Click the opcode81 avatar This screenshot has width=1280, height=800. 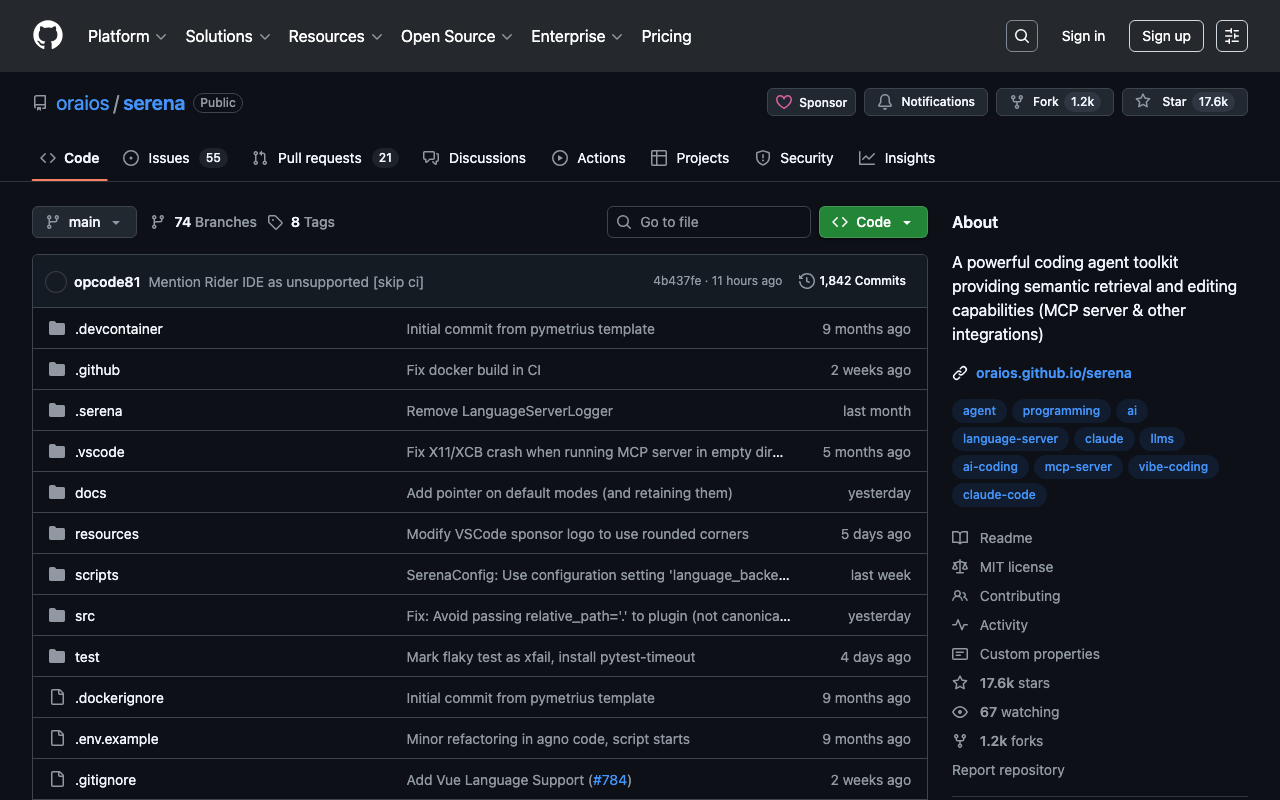click(x=56, y=282)
